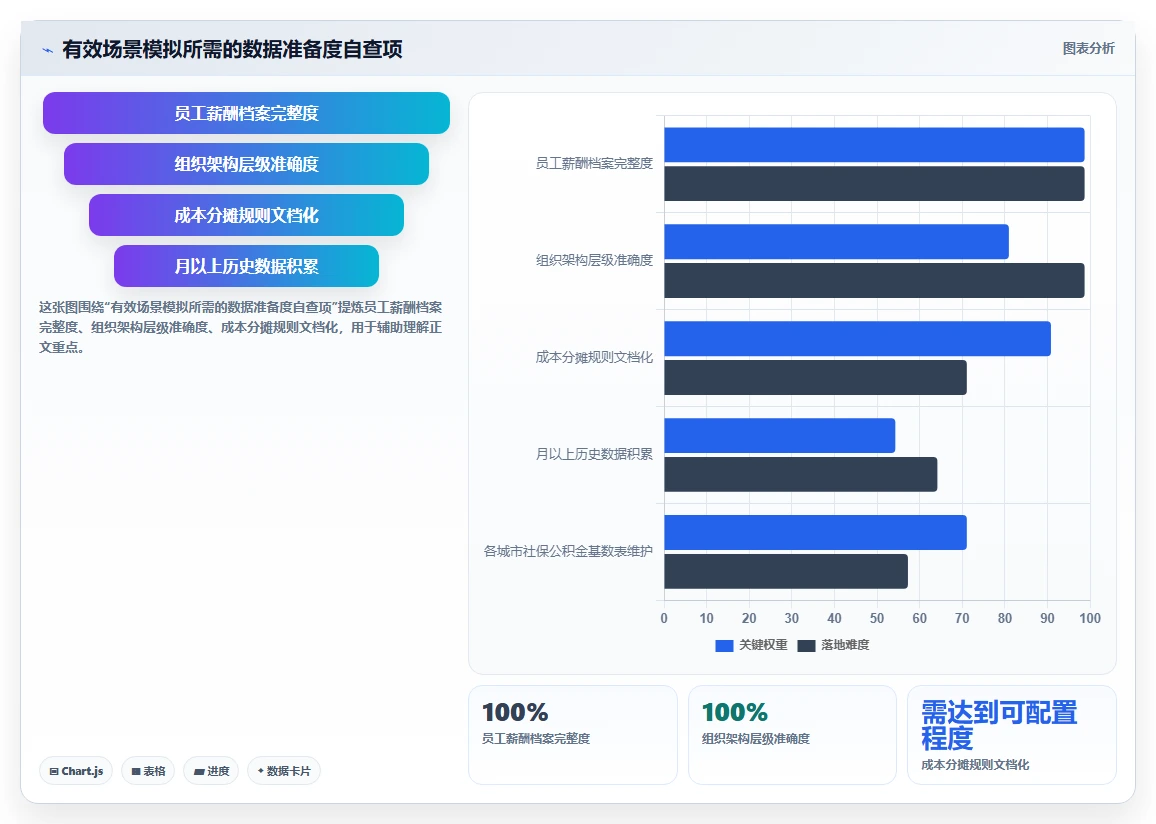Image resolution: width=1156 pixels, height=824 pixels.
Task: Click the x-axis tick label 50
Action: tap(877, 618)
